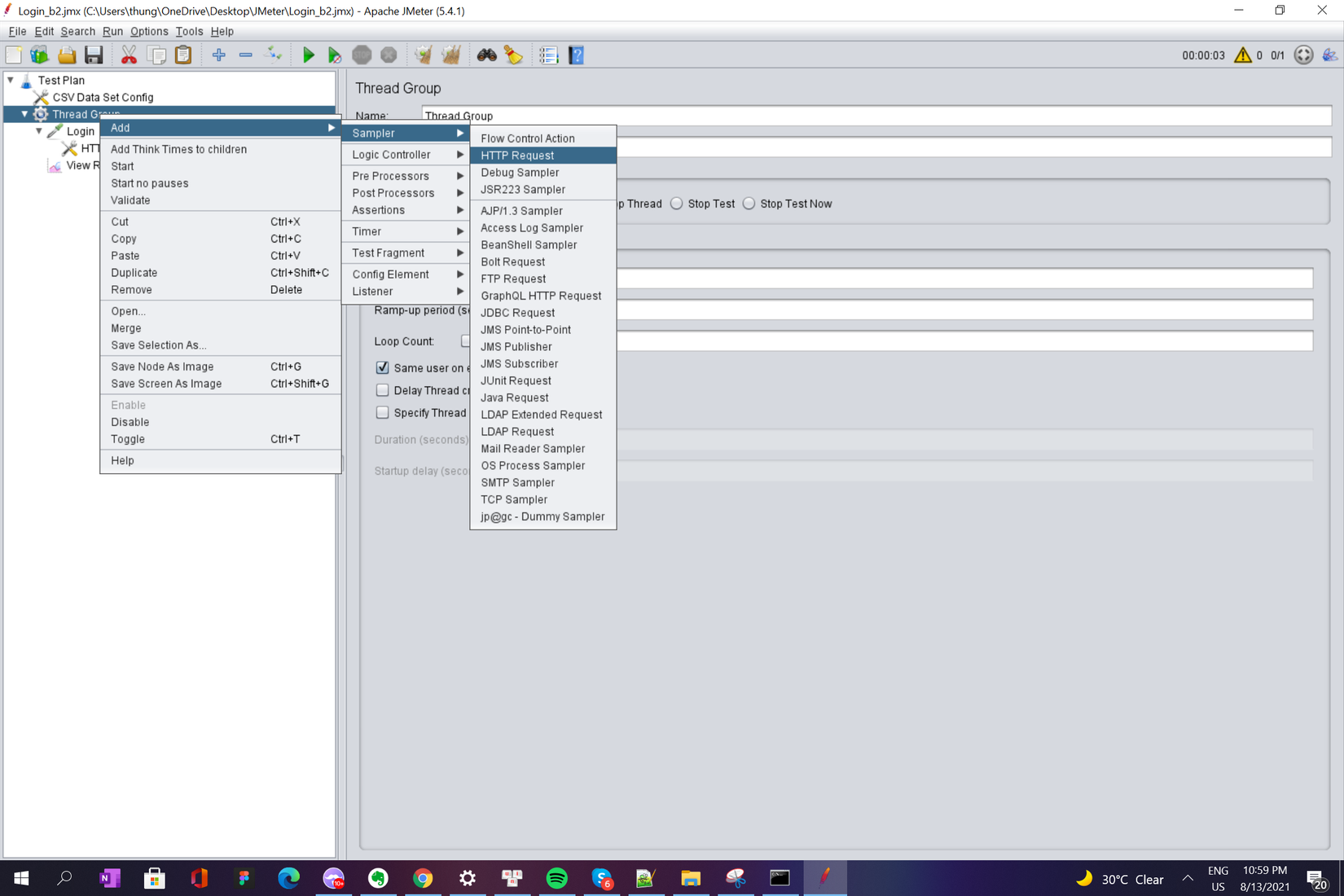Click the Paste clipboard toolbar icon
Screen dimensions: 1344x896
pyautogui.click(x=183, y=55)
